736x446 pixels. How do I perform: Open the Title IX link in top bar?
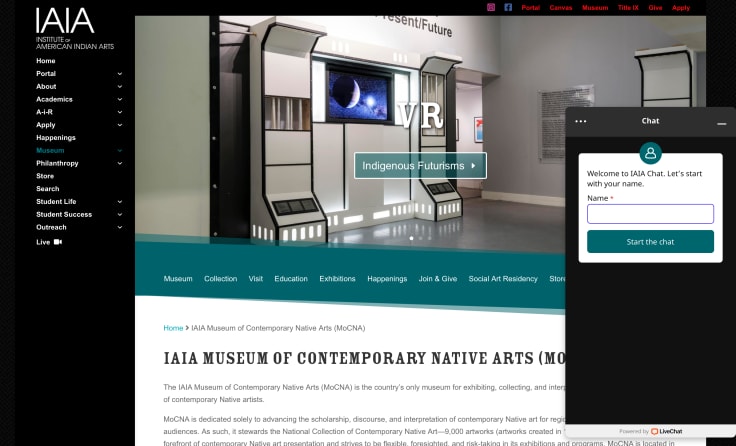click(x=628, y=8)
